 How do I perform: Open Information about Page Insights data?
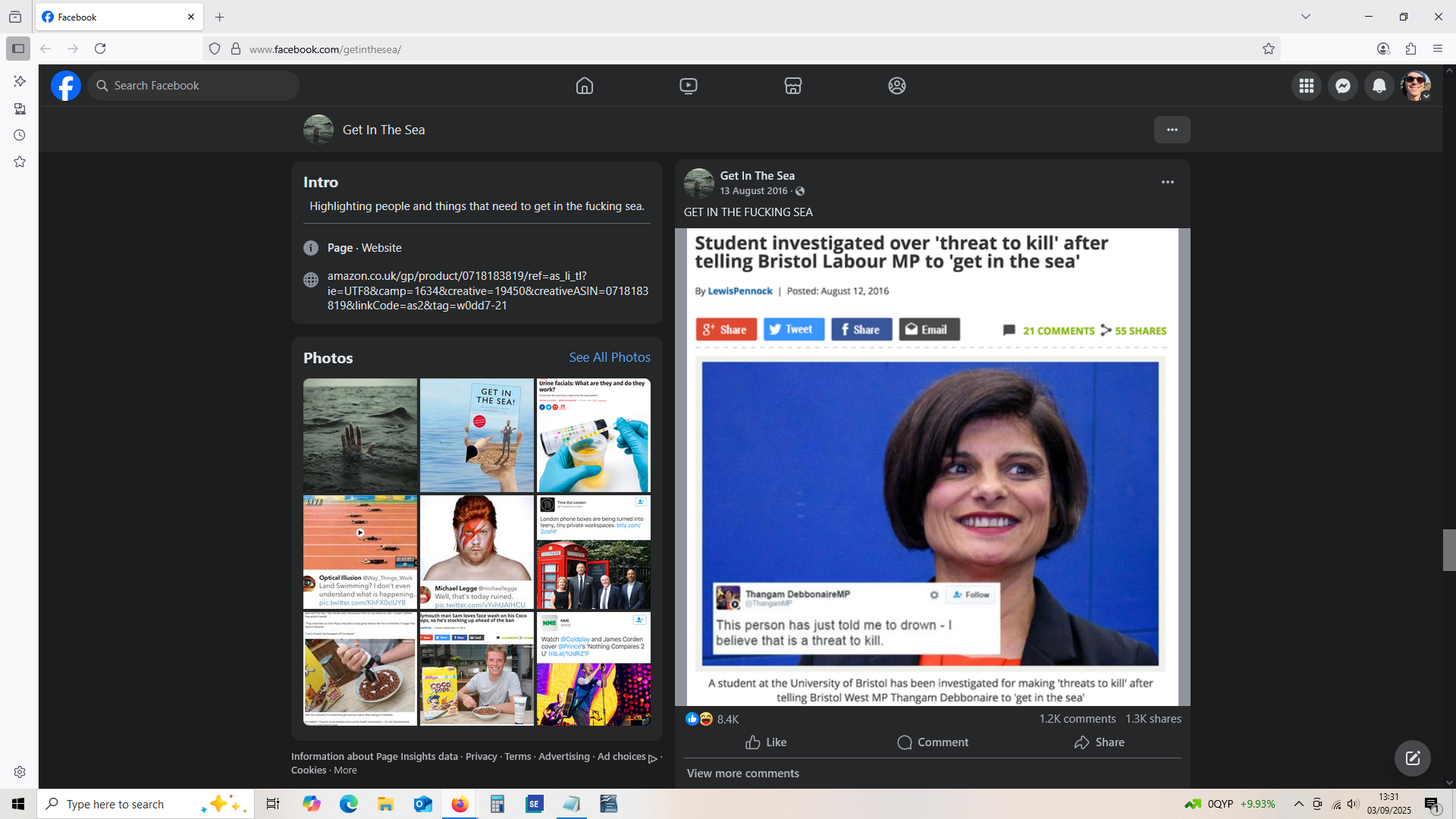point(375,757)
